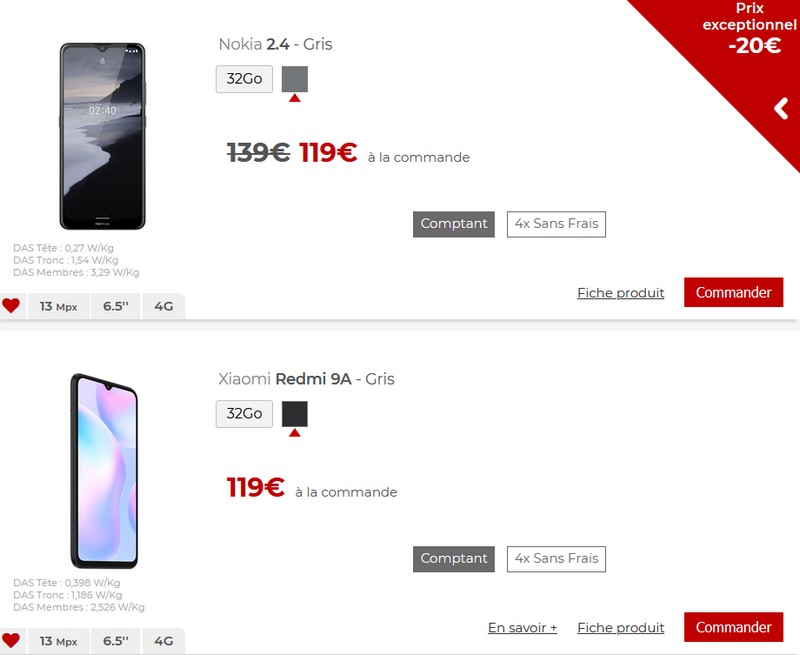Select Nokia 2.4 grey color swatch
The height and width of the screenshot is (655, 800).
pyautogui.click(x=295, y=79)
